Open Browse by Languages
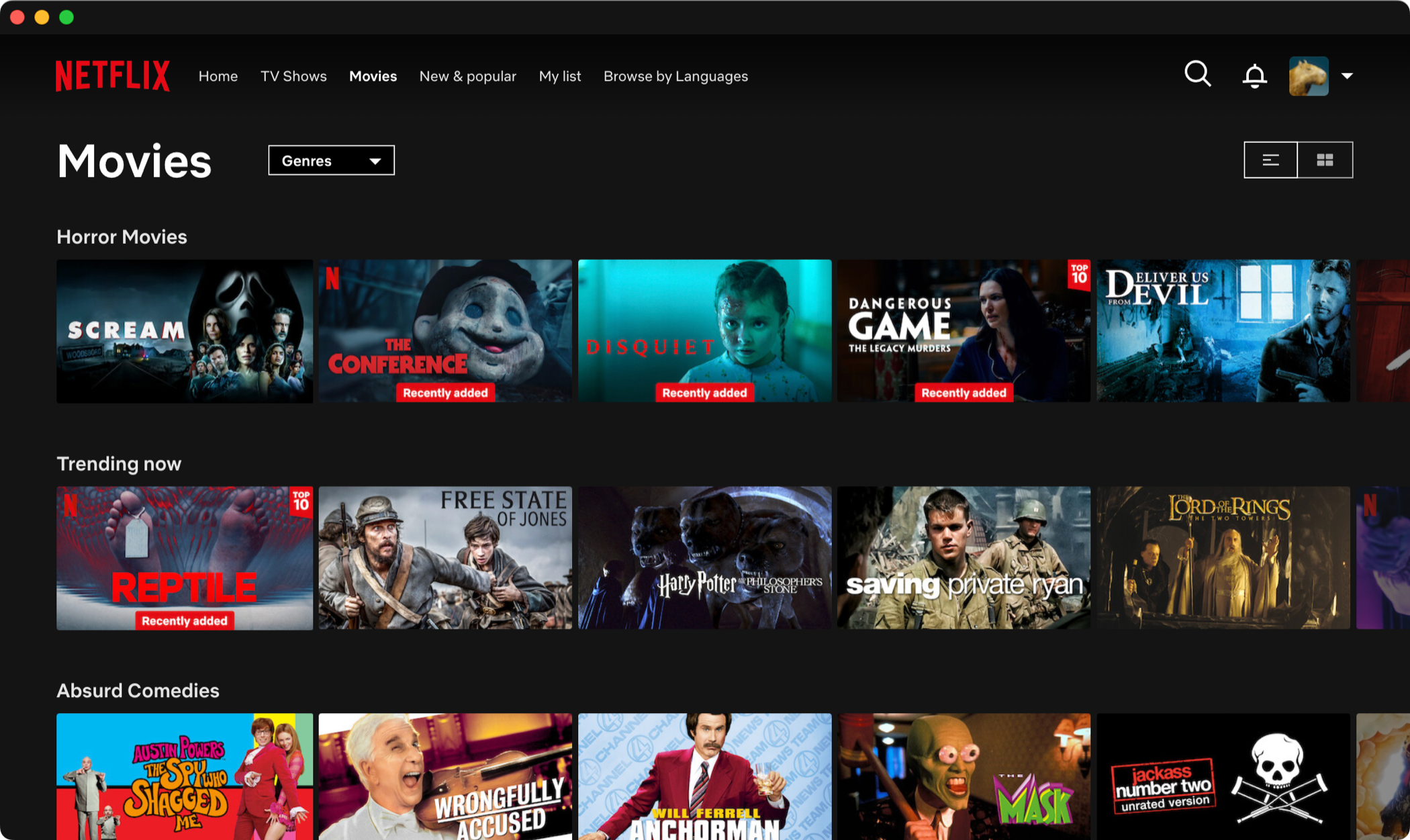Screen dimensions: 1410x840 pyautogui.click(x=675, y=76)
